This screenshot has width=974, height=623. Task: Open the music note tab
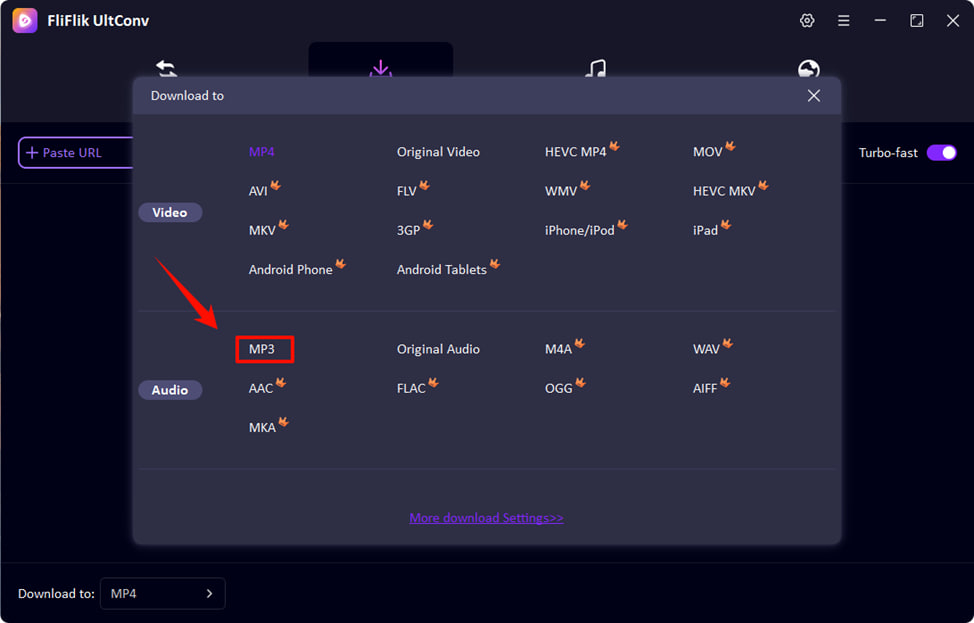tap(595, 68)
